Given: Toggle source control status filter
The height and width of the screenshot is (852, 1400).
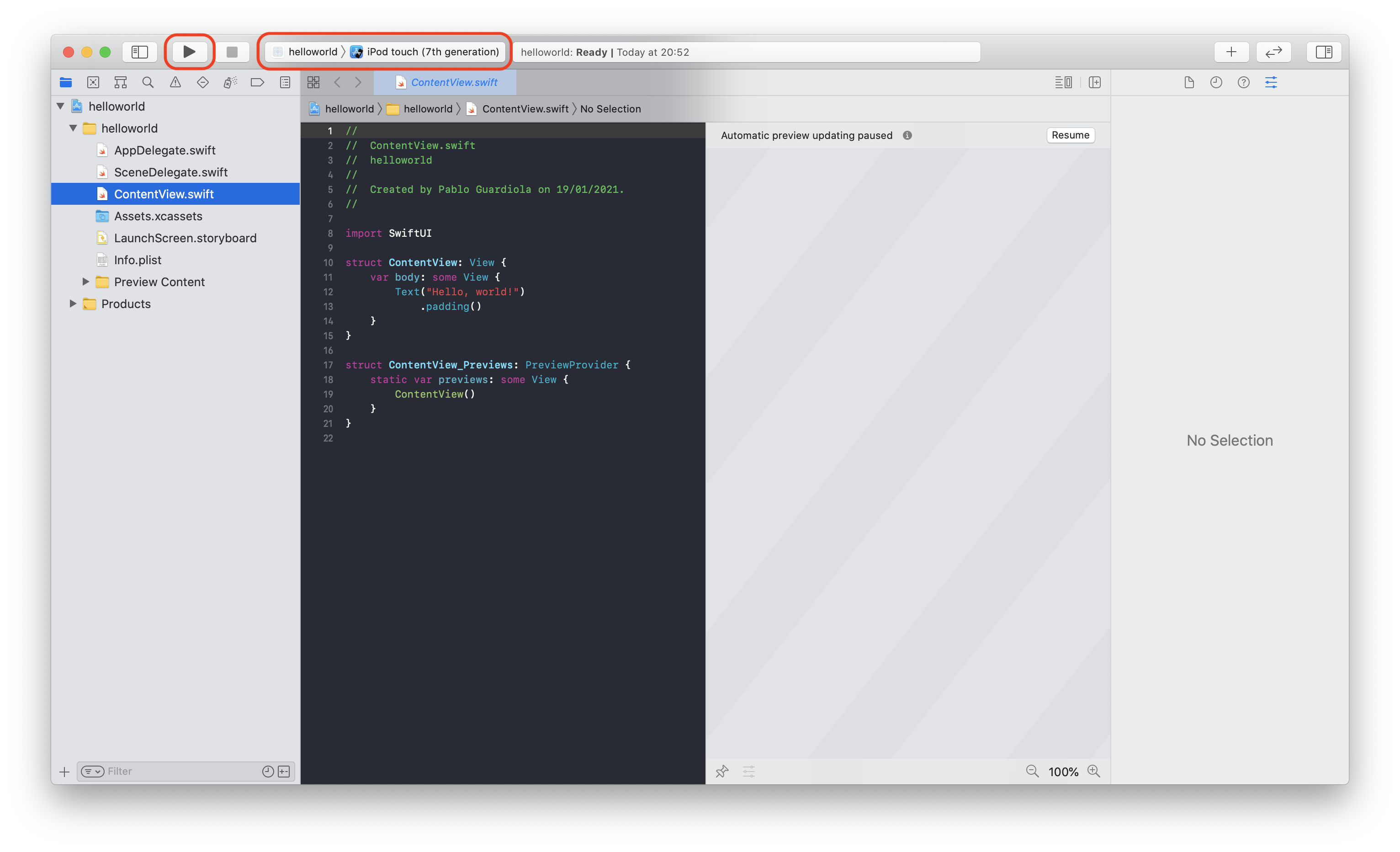Looking at the screenshot, I should coord(284,771).
